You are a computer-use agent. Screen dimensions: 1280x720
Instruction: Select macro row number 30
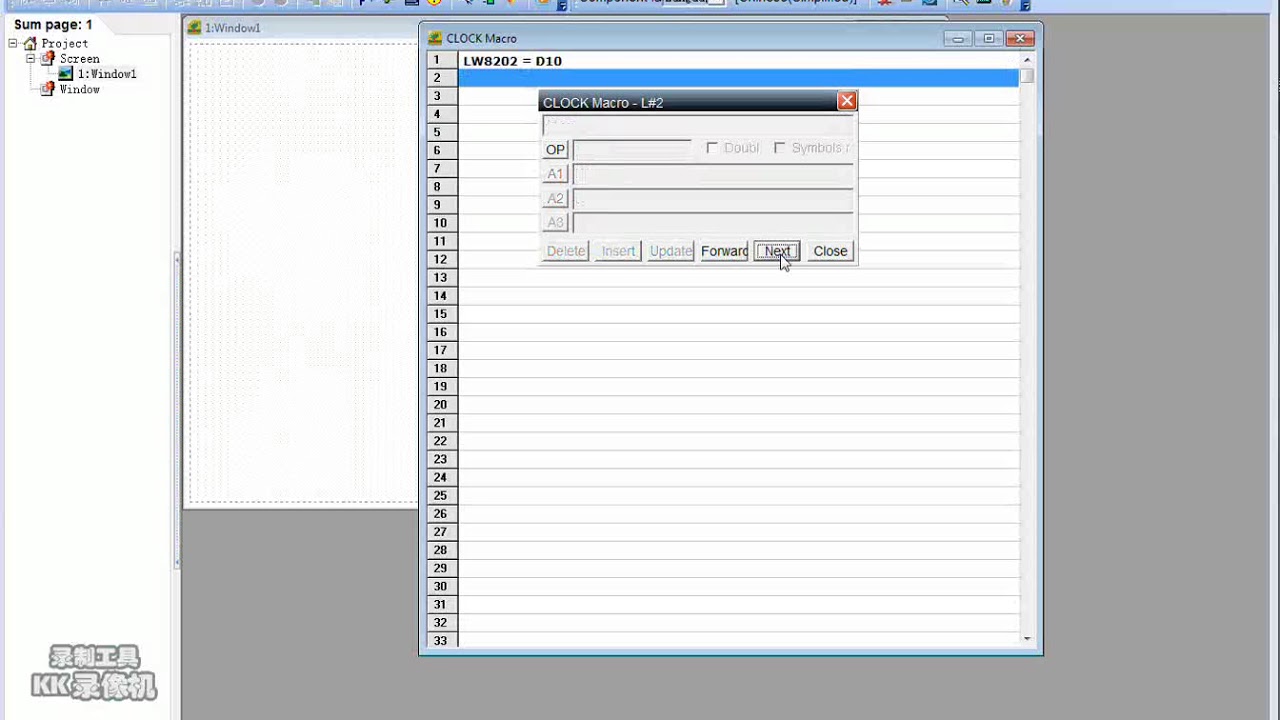(x=440, y=586)
